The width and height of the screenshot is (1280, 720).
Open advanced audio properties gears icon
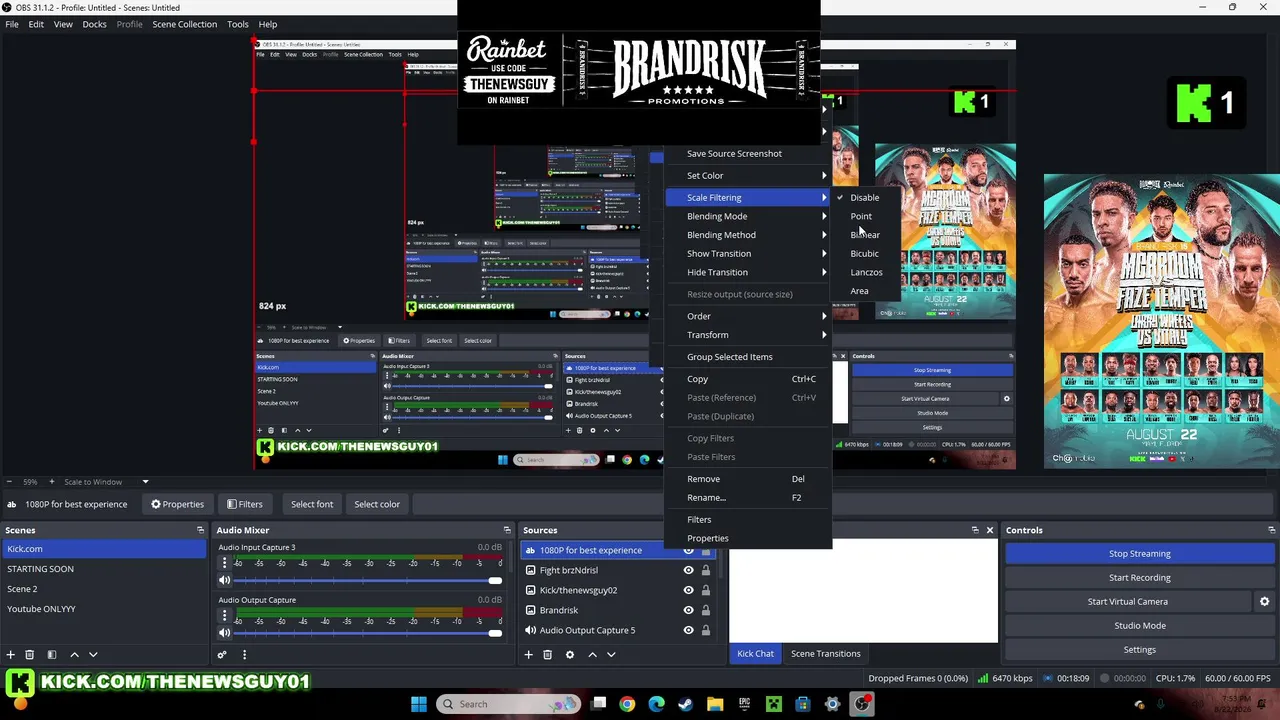coord(222,655)
